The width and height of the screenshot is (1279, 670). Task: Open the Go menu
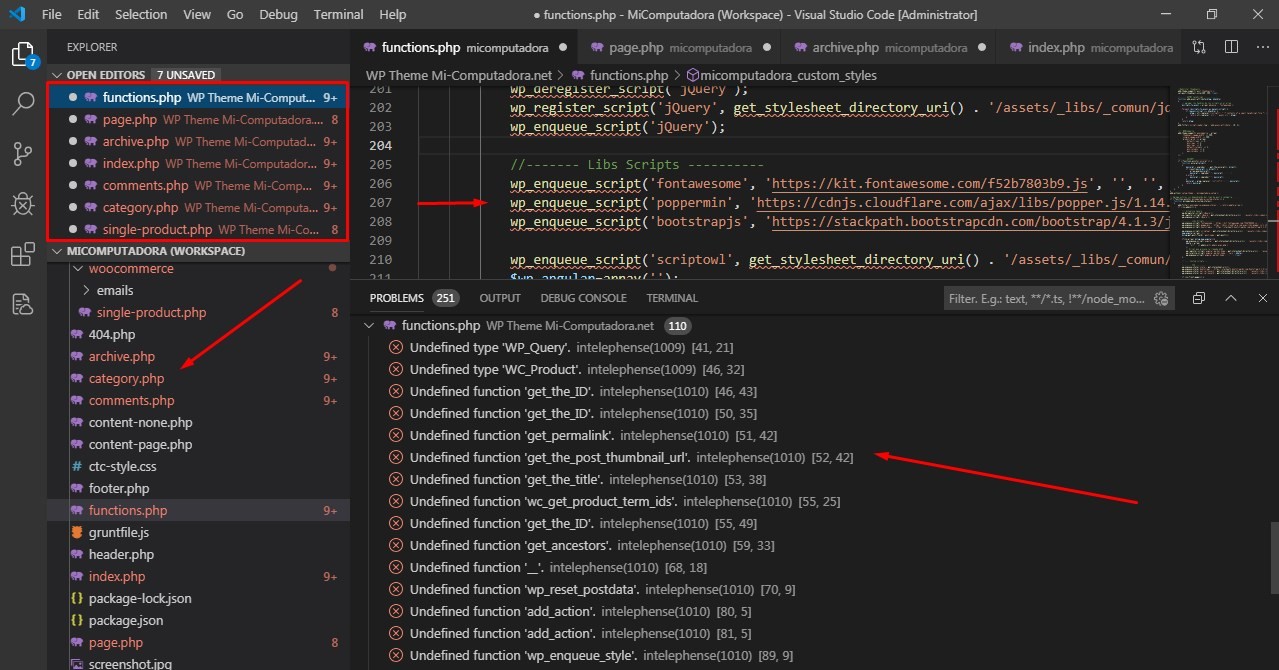235,14
